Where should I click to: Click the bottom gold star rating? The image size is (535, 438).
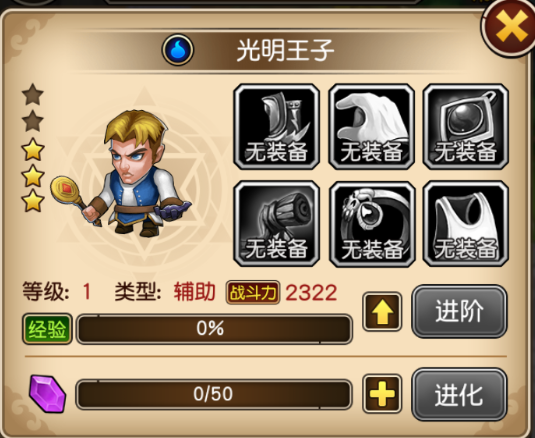pos(33,201)
